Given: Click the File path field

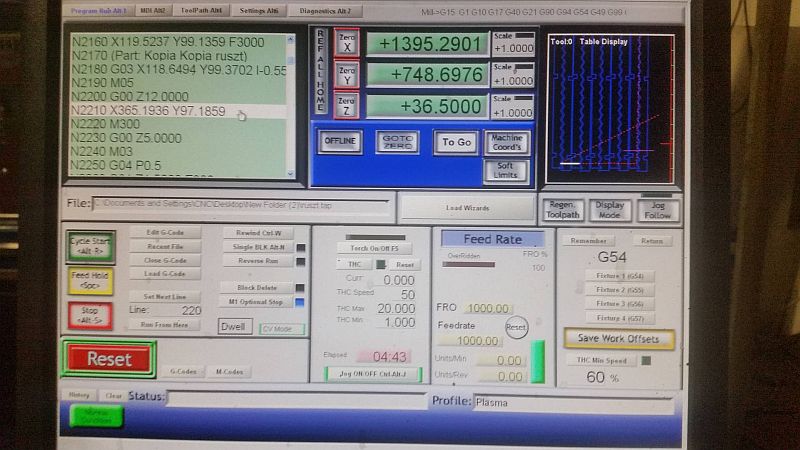Looking at the screenshot, I should (240, 204).
